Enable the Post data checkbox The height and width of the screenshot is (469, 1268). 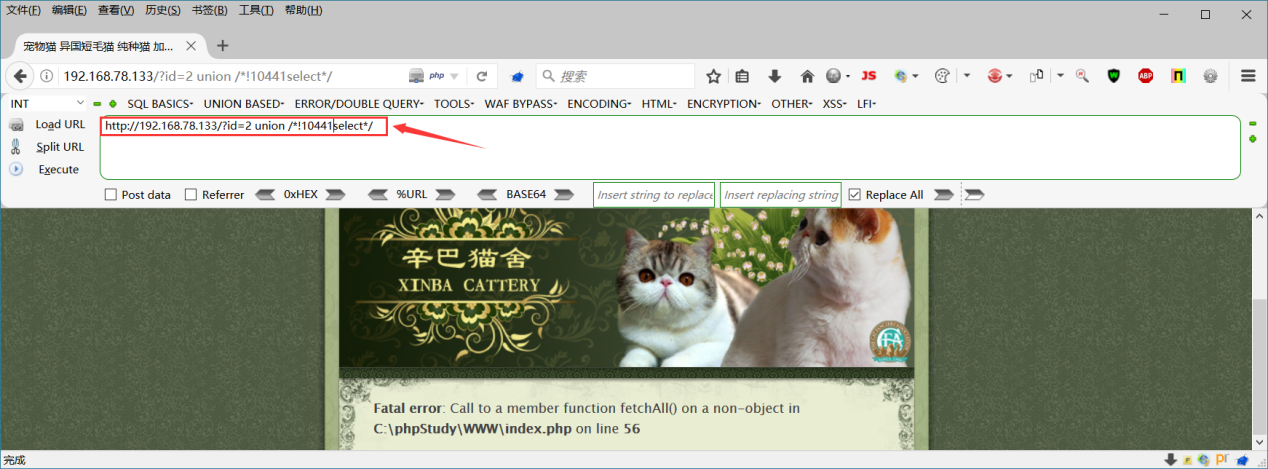(x=111, y=195)
